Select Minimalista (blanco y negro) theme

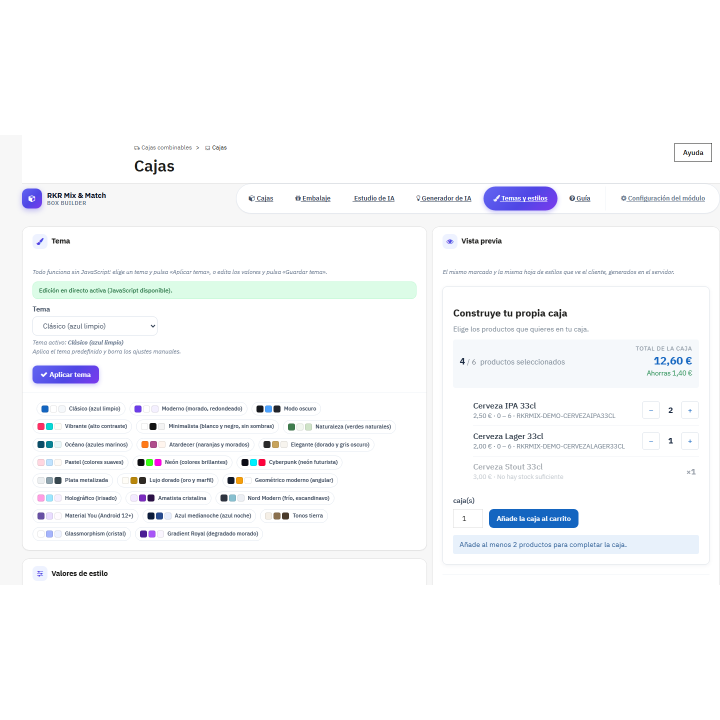pyautogui.click(x=208, y=427)
